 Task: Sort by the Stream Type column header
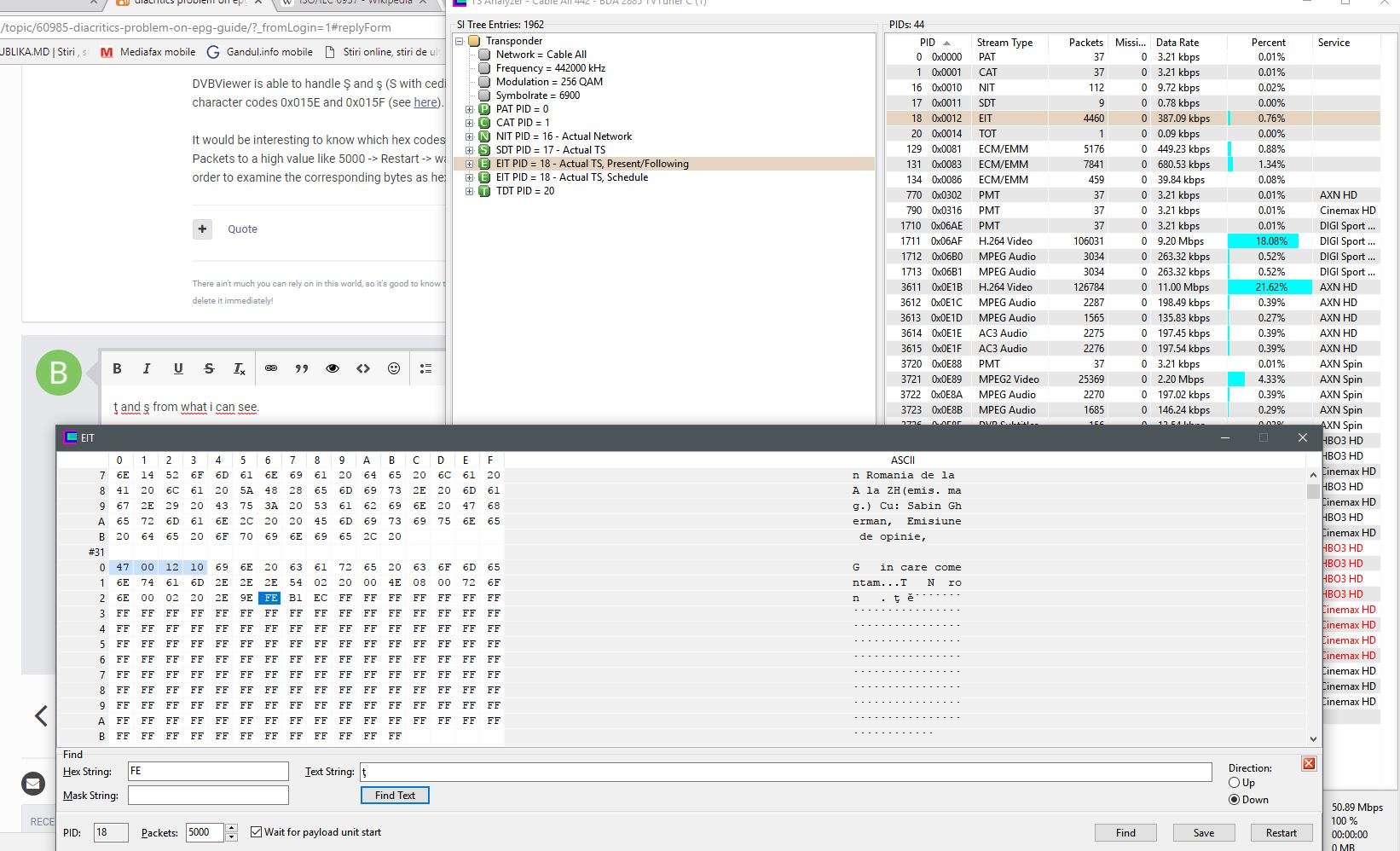[1004, 43]
